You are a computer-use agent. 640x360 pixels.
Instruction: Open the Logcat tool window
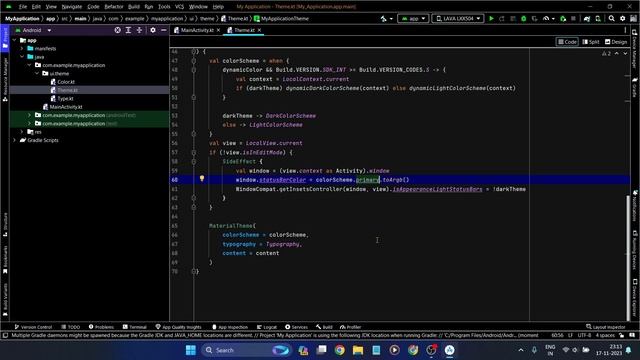click(267, 327)
